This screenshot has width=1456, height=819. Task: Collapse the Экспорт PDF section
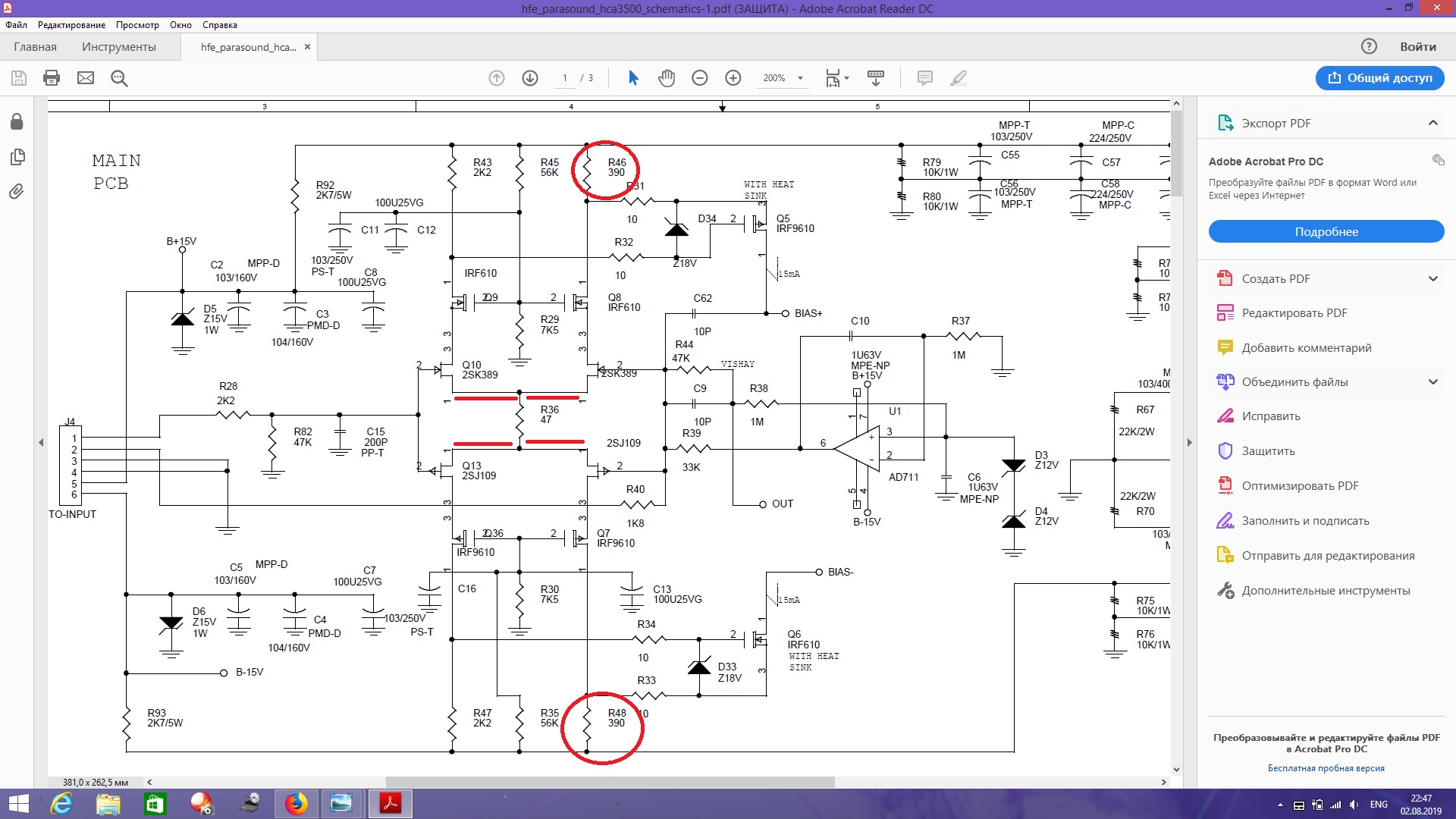click(x=1433, y=123)
